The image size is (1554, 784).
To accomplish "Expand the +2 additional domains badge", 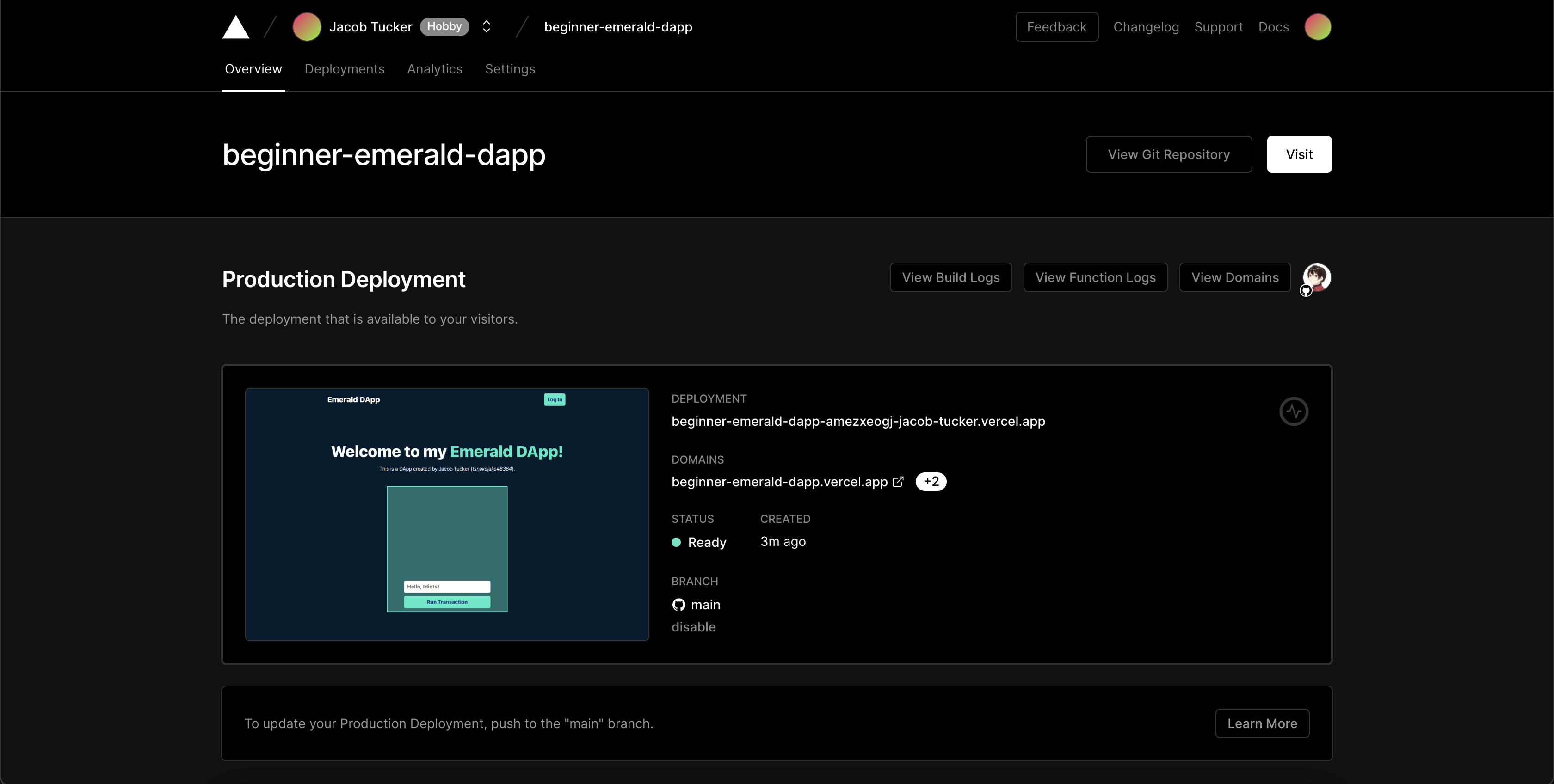I will pyautogui.click(x=931, y=482).
